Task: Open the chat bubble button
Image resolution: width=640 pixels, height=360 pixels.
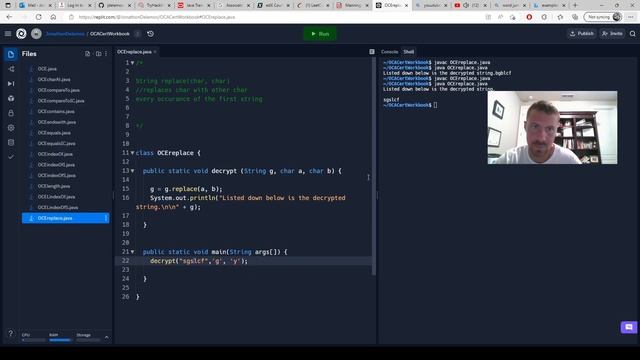Action: [x=629, y=327]
